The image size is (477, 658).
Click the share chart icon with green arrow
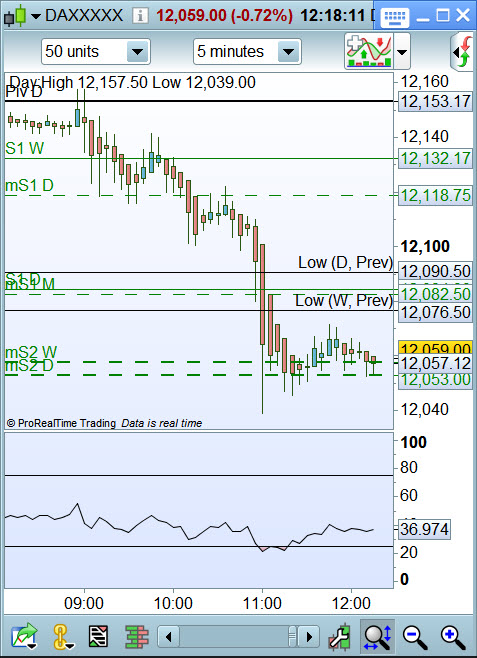click(24, 637)
